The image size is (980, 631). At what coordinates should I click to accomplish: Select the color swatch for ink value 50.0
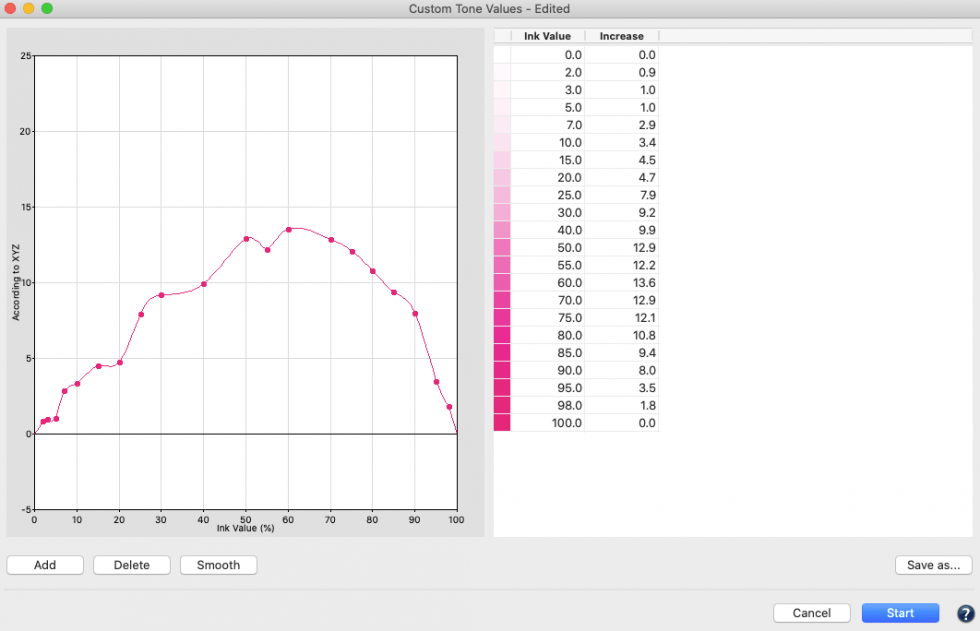[502, 247]
